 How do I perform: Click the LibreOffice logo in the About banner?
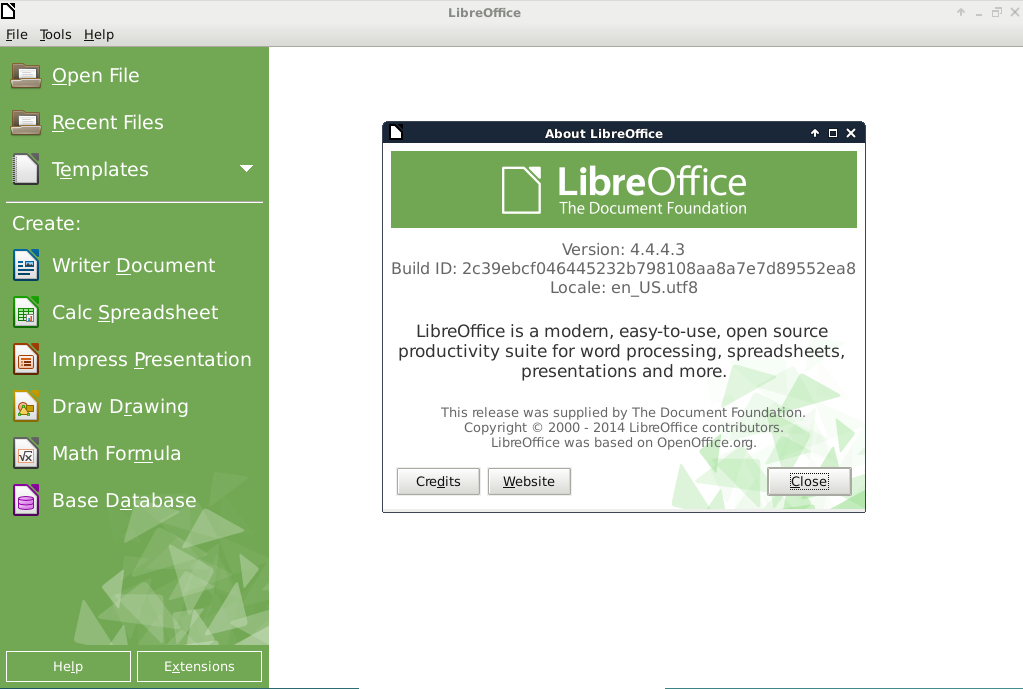(623, 190)
